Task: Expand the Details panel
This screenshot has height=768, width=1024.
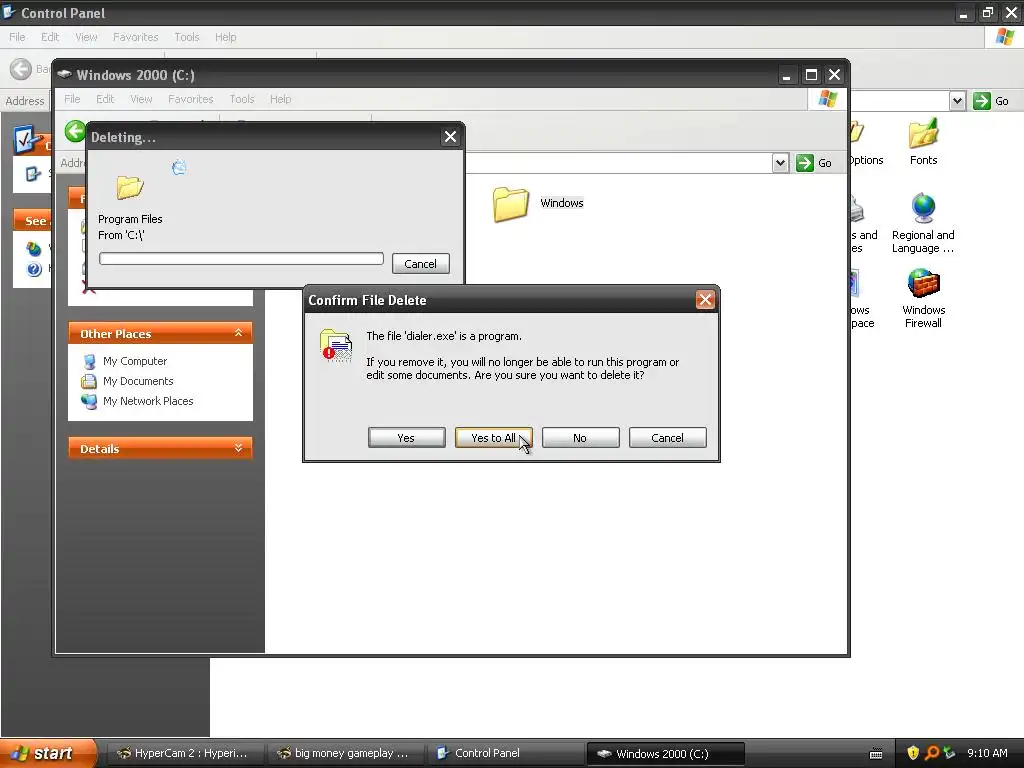Action: [x=238, y=448]
